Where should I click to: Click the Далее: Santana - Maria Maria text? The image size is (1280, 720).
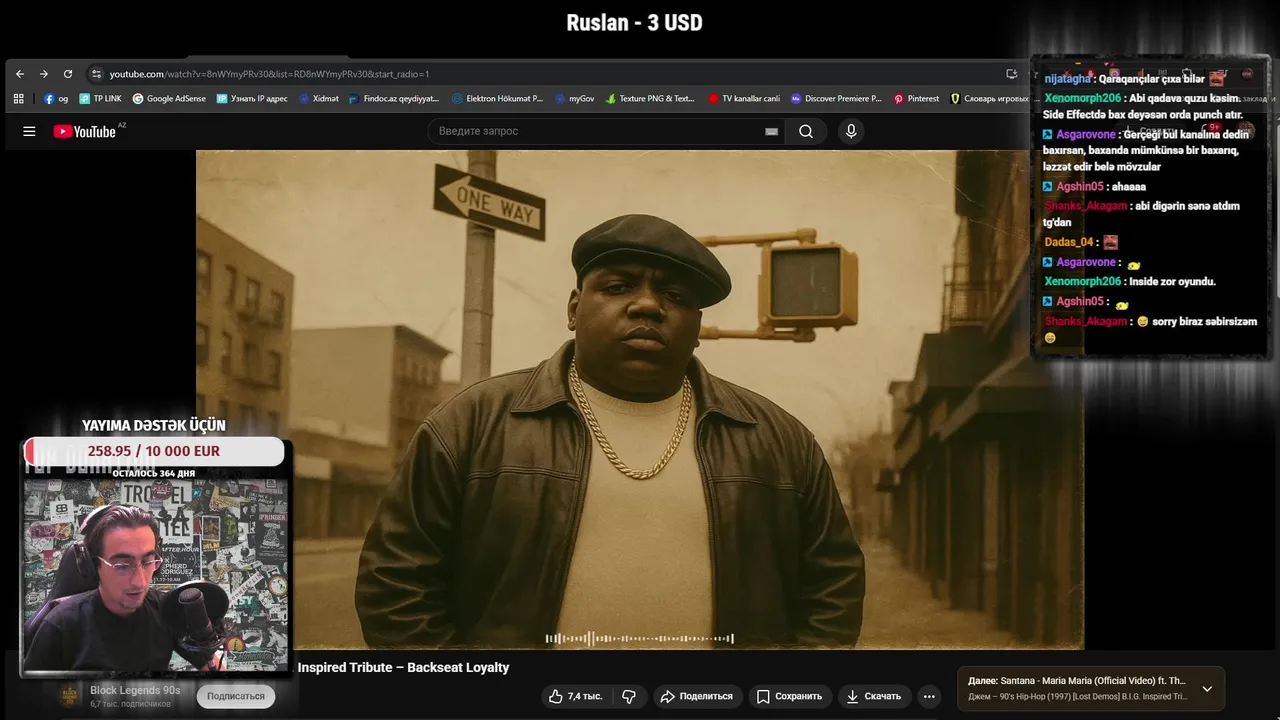(x=1076, y=681)
